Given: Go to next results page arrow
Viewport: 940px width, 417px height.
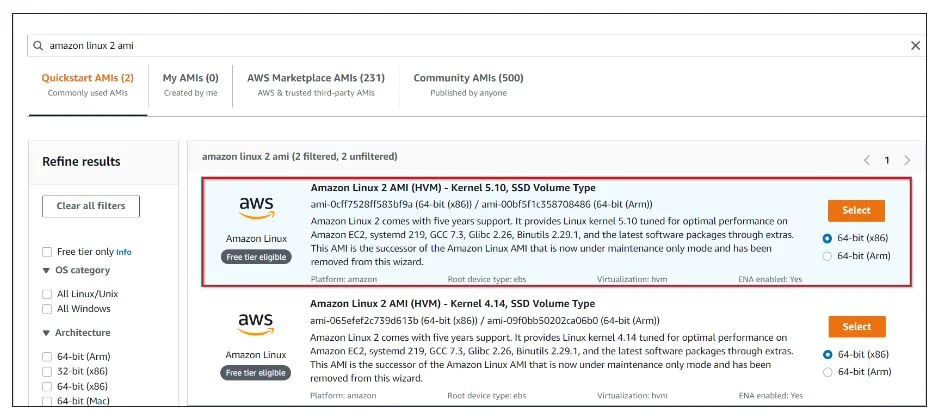Looking at the screenshot, I should click(x=907, y=160).
